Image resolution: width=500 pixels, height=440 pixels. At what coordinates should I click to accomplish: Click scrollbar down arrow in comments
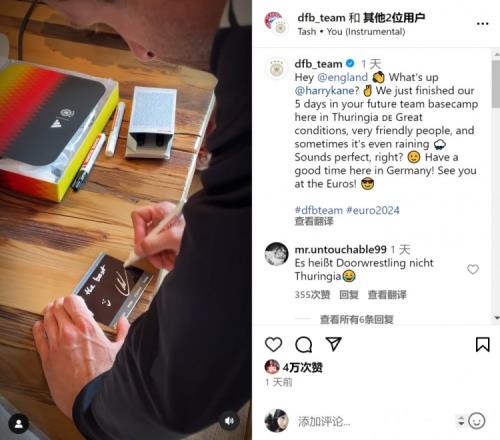tap(496, 318)
